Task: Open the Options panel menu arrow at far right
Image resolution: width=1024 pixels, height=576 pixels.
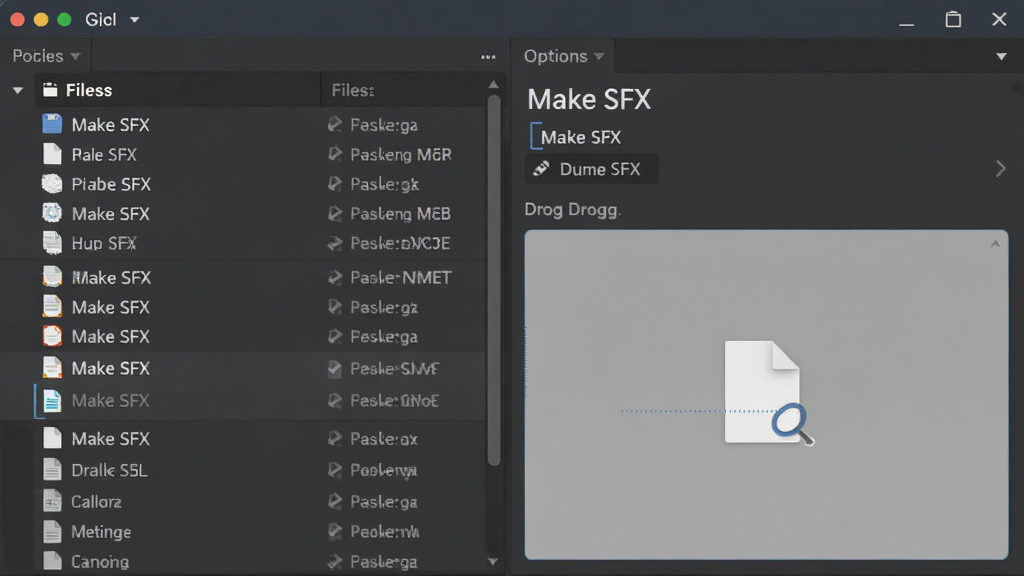Action: 1000,57
